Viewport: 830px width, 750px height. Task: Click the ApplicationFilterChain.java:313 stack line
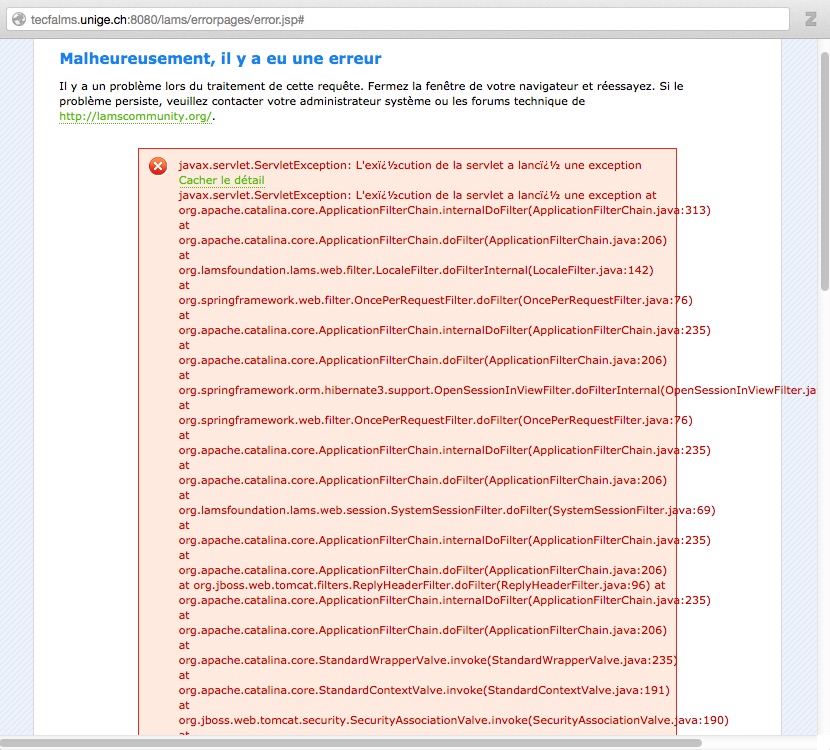445,211
